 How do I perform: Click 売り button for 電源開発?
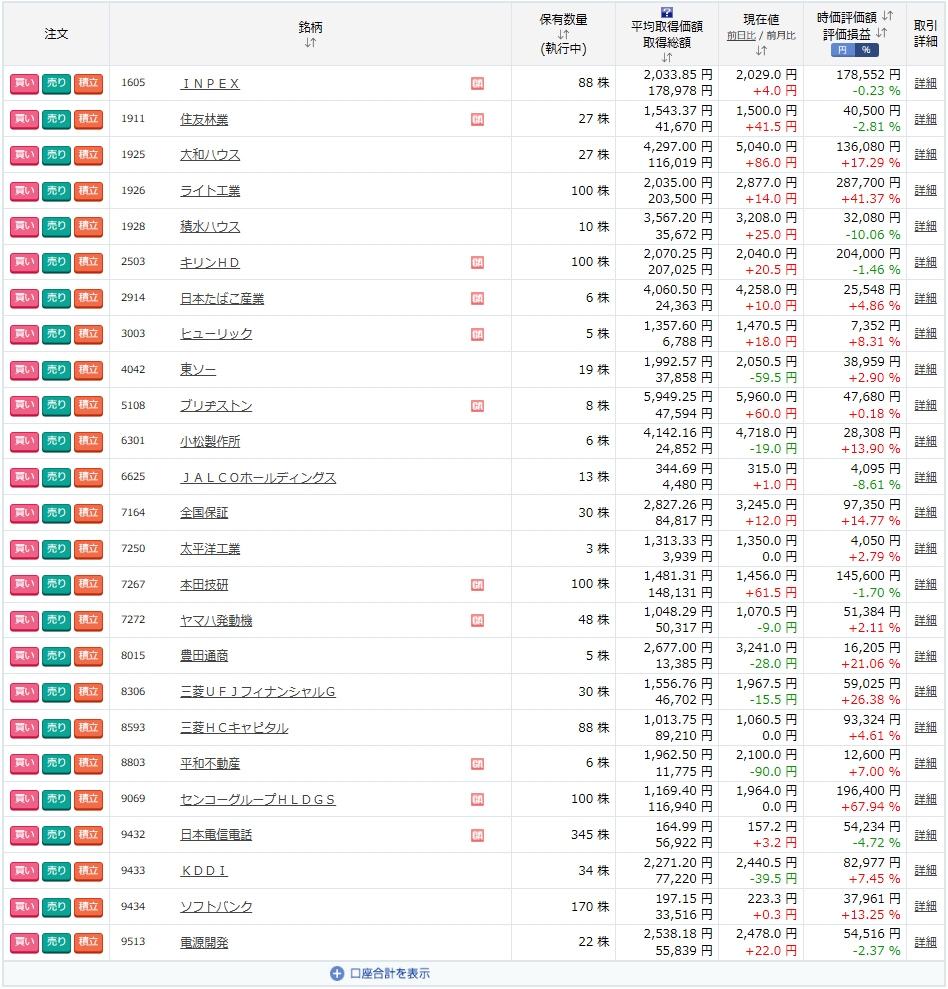pyautogui.click(x=56, y=943)
